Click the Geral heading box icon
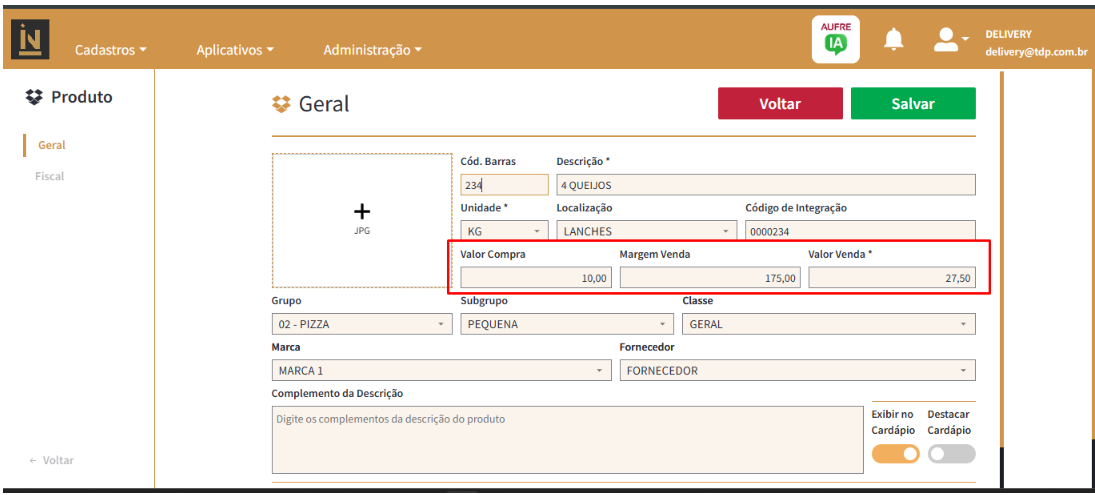The image size is (1095, 495). click(x=281, y=104)
